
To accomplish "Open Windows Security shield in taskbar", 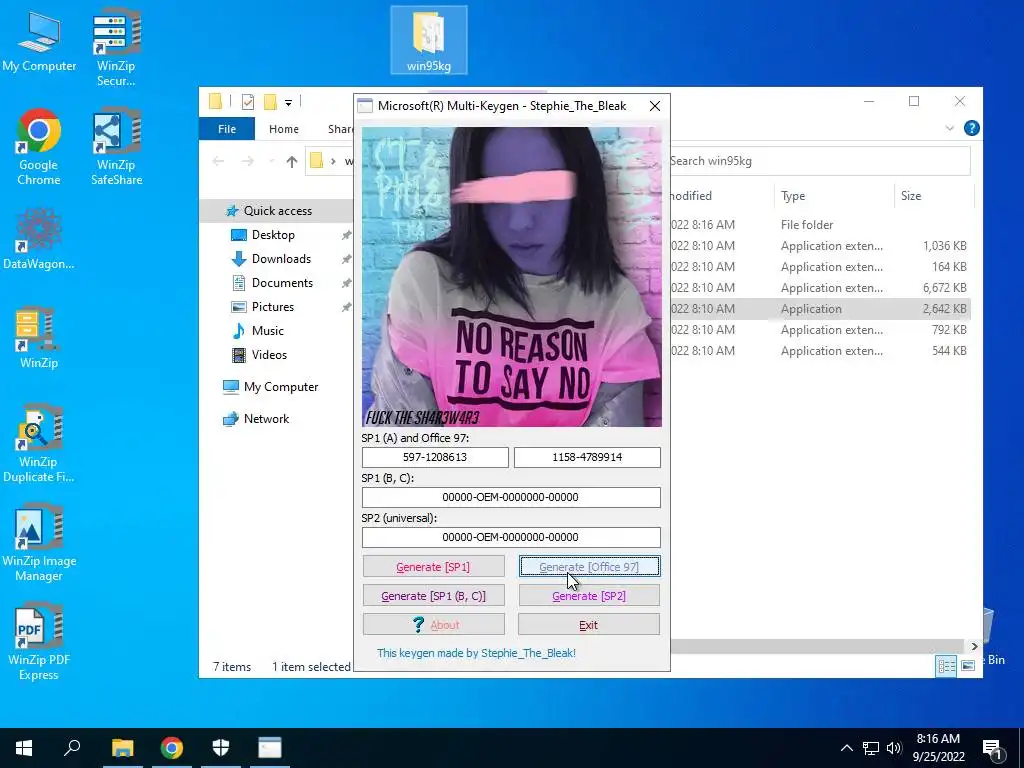I will pyautogui.click(x=221, y=748).
